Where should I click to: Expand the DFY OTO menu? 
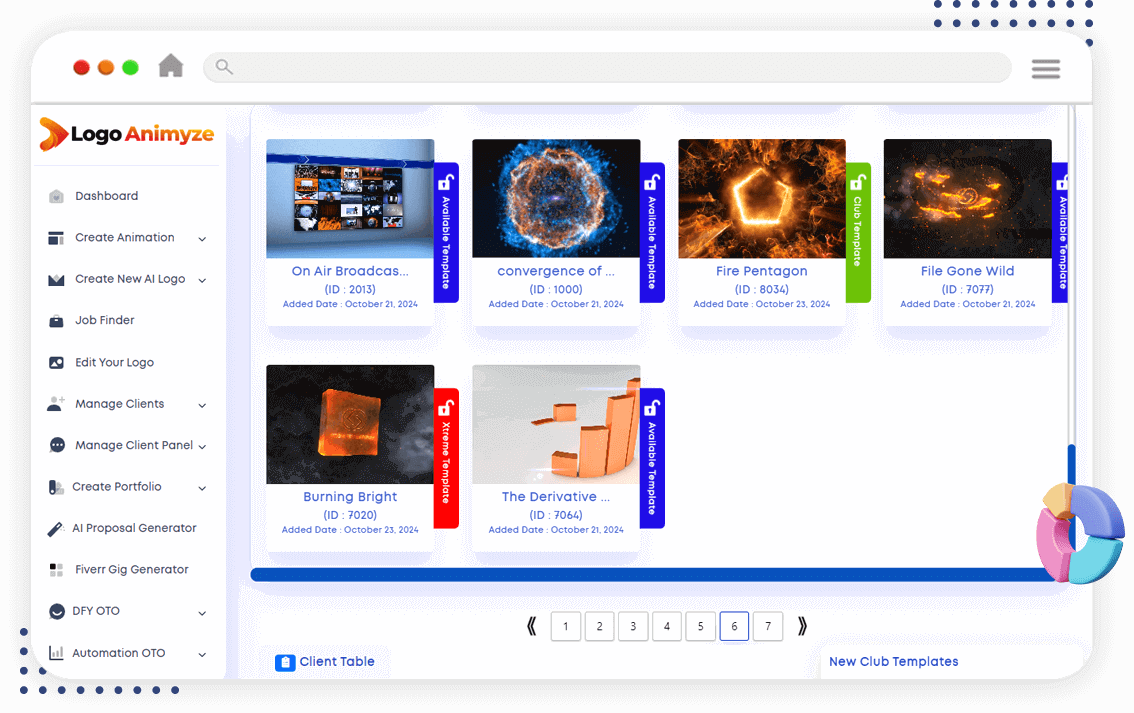point(202,612)
